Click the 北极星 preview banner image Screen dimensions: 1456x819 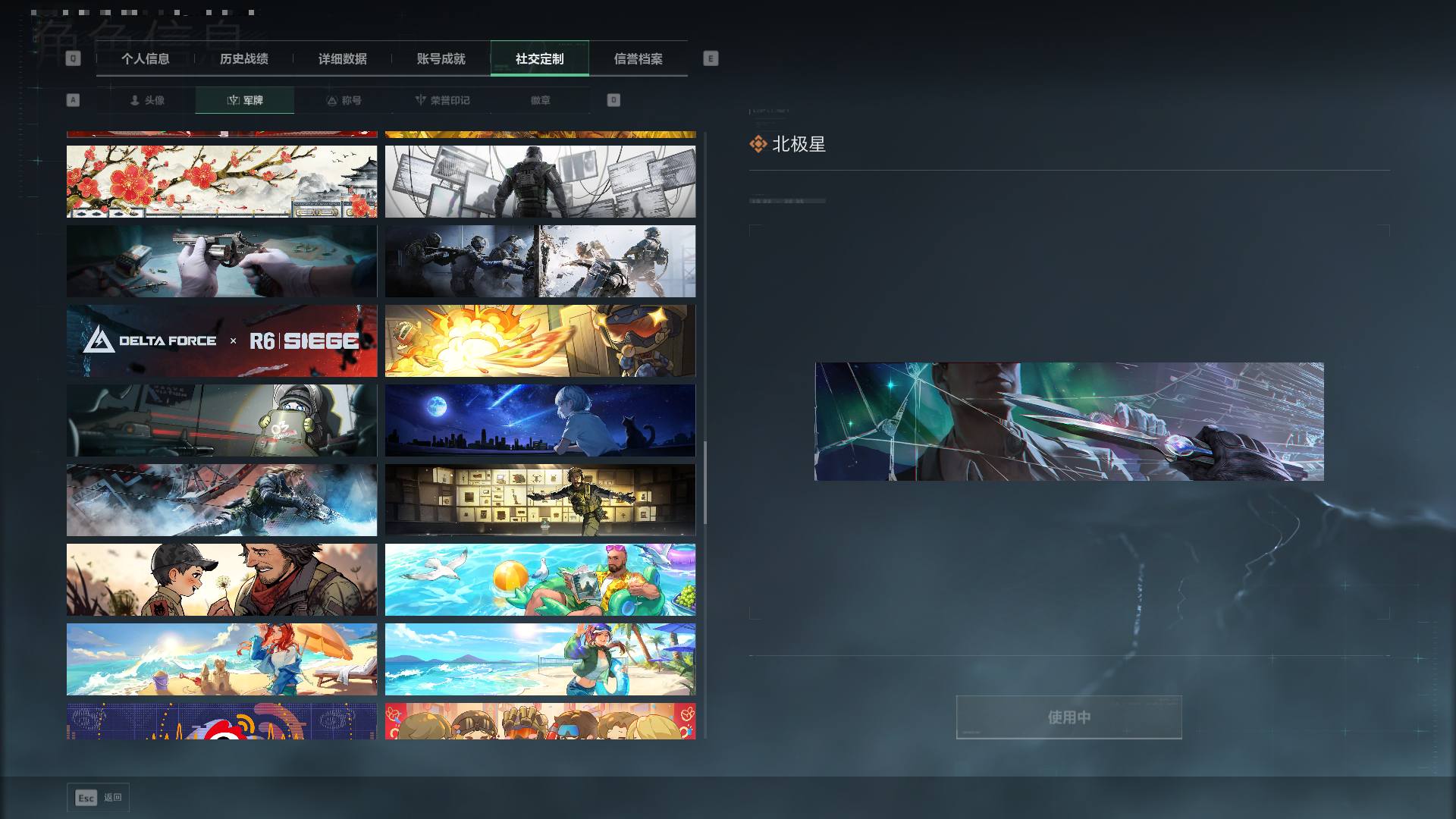point(1069,422)
